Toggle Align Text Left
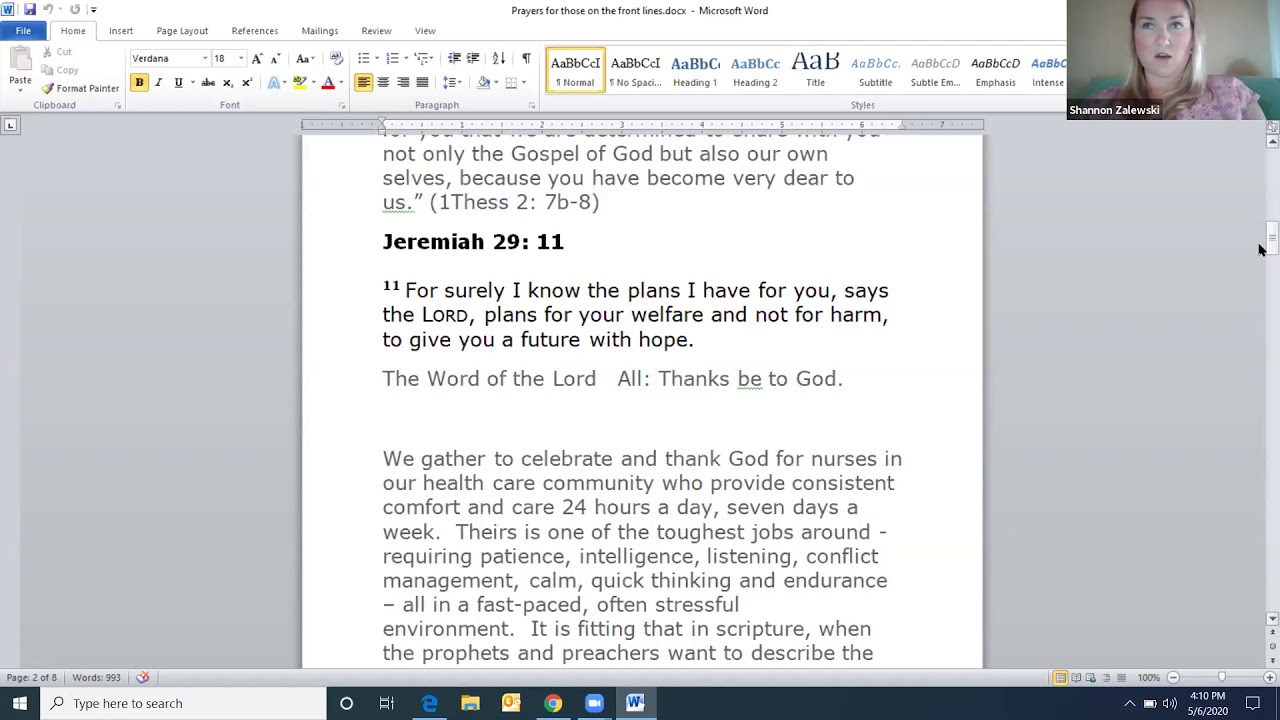Viewport: 1280px width, 720px height. point(364,83)
